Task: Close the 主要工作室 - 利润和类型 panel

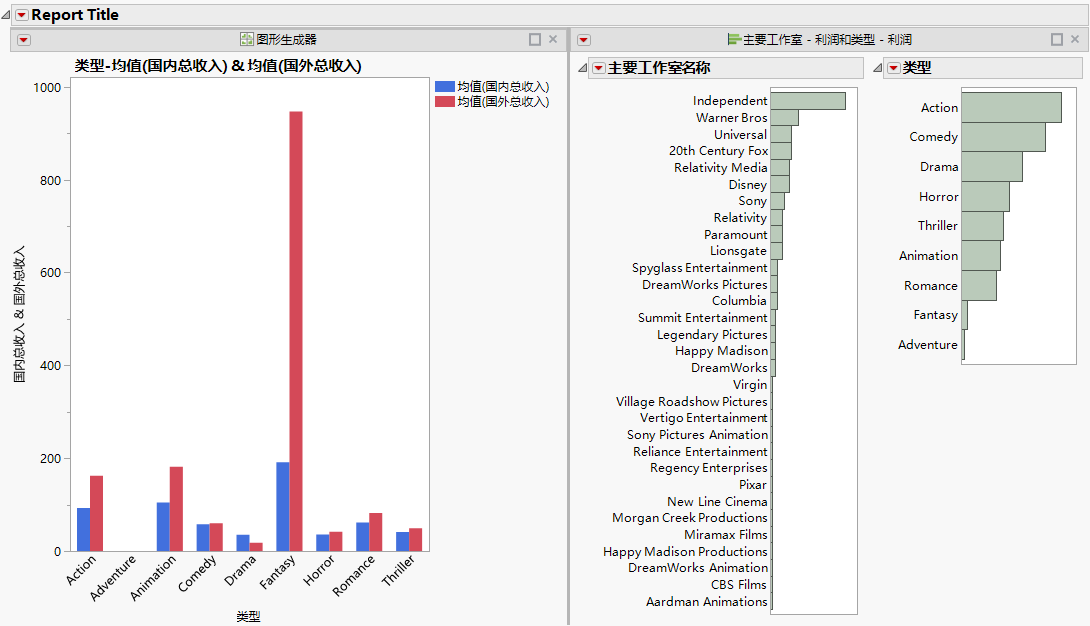Action: (x=1075, y=40)
